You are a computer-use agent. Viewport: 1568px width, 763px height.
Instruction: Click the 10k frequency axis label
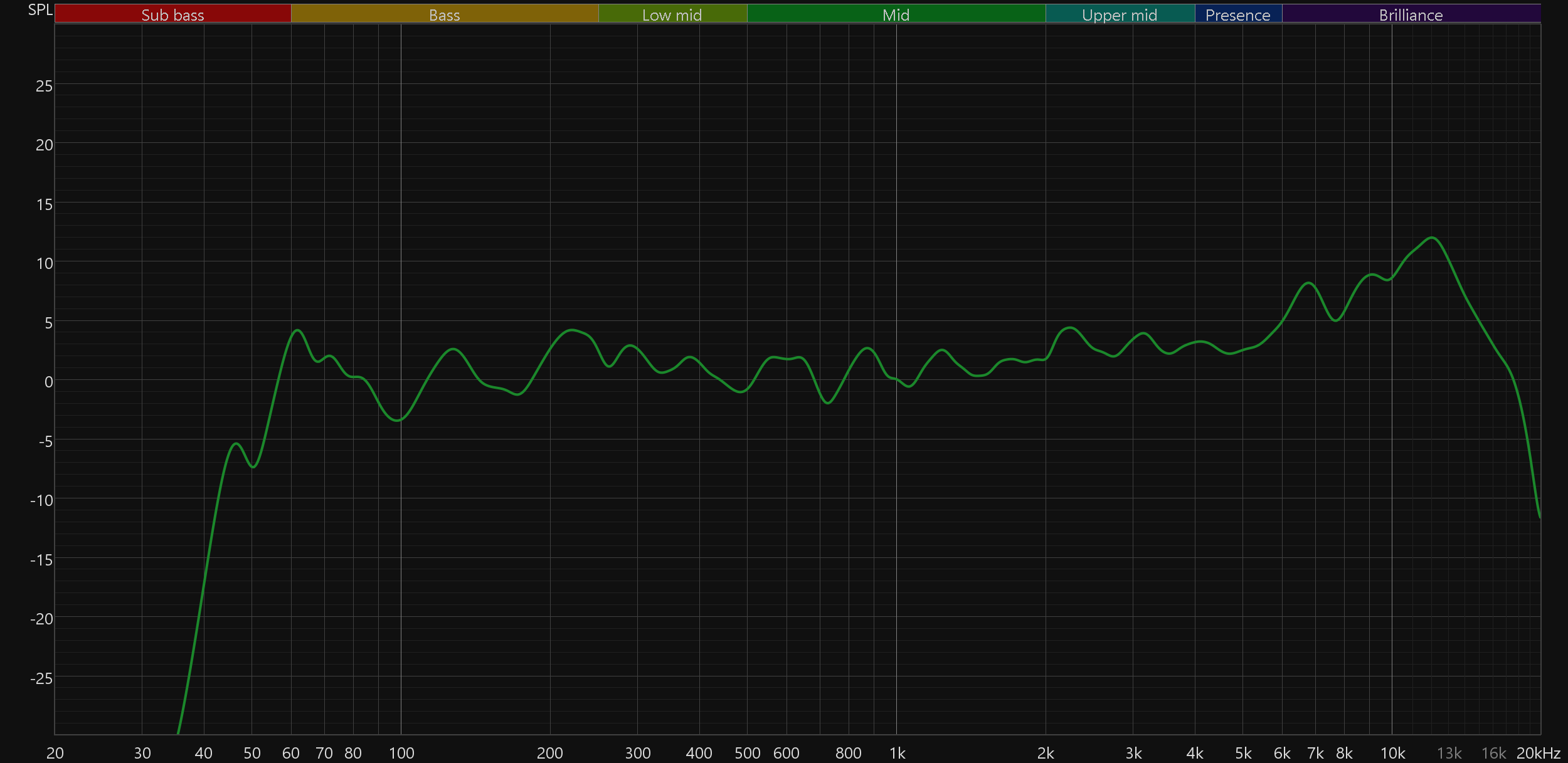point(1392,753)
